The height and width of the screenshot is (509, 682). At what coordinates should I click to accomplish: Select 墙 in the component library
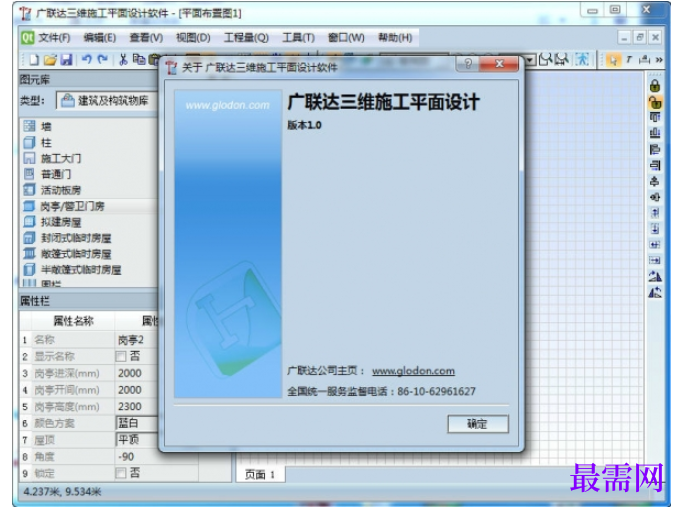coord(89,127)
